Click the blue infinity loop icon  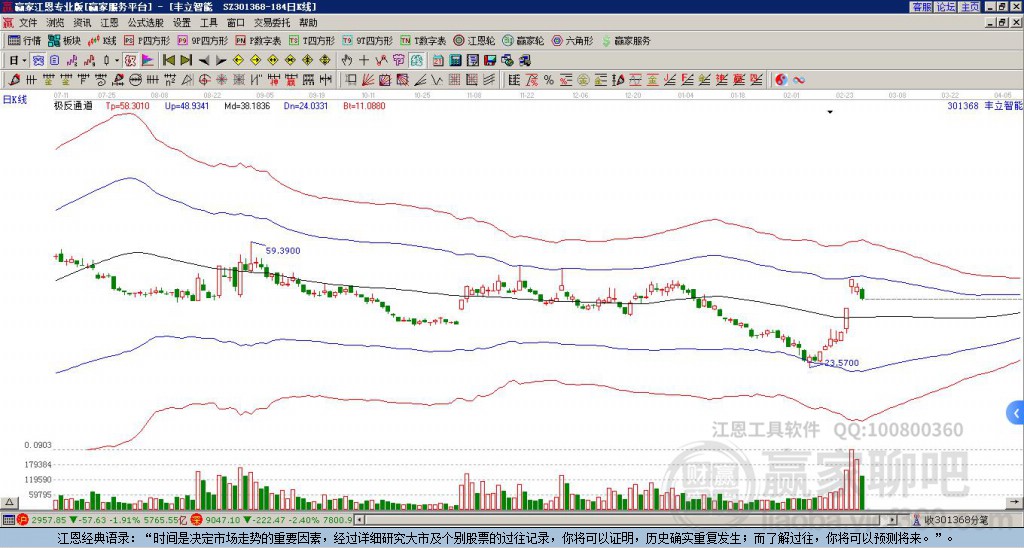click(x=799, y=80)
